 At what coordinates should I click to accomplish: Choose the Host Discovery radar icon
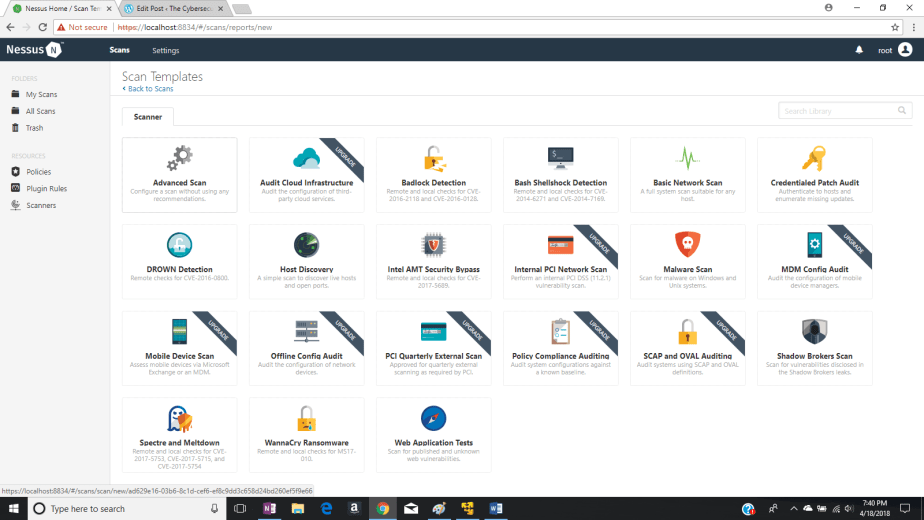306,244
